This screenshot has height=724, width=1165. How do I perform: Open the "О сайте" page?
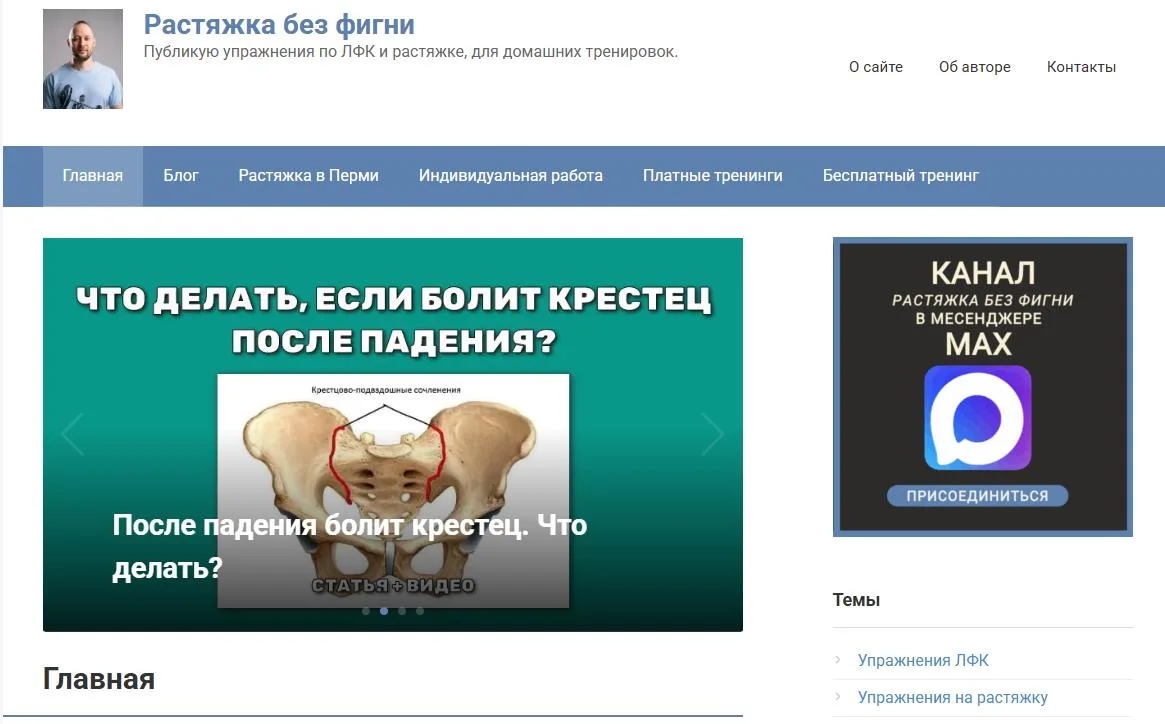pos(875,67)
